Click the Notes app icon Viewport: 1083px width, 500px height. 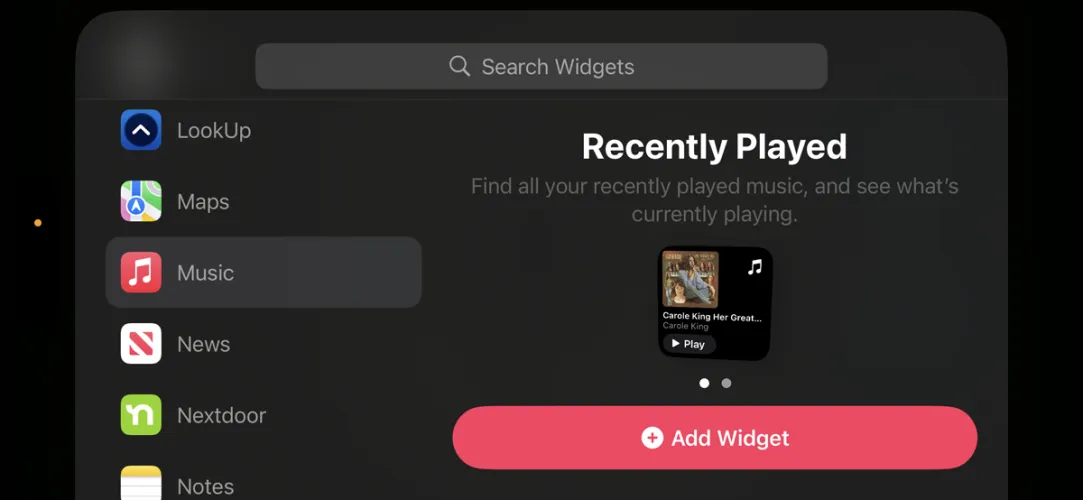[141, 483]
